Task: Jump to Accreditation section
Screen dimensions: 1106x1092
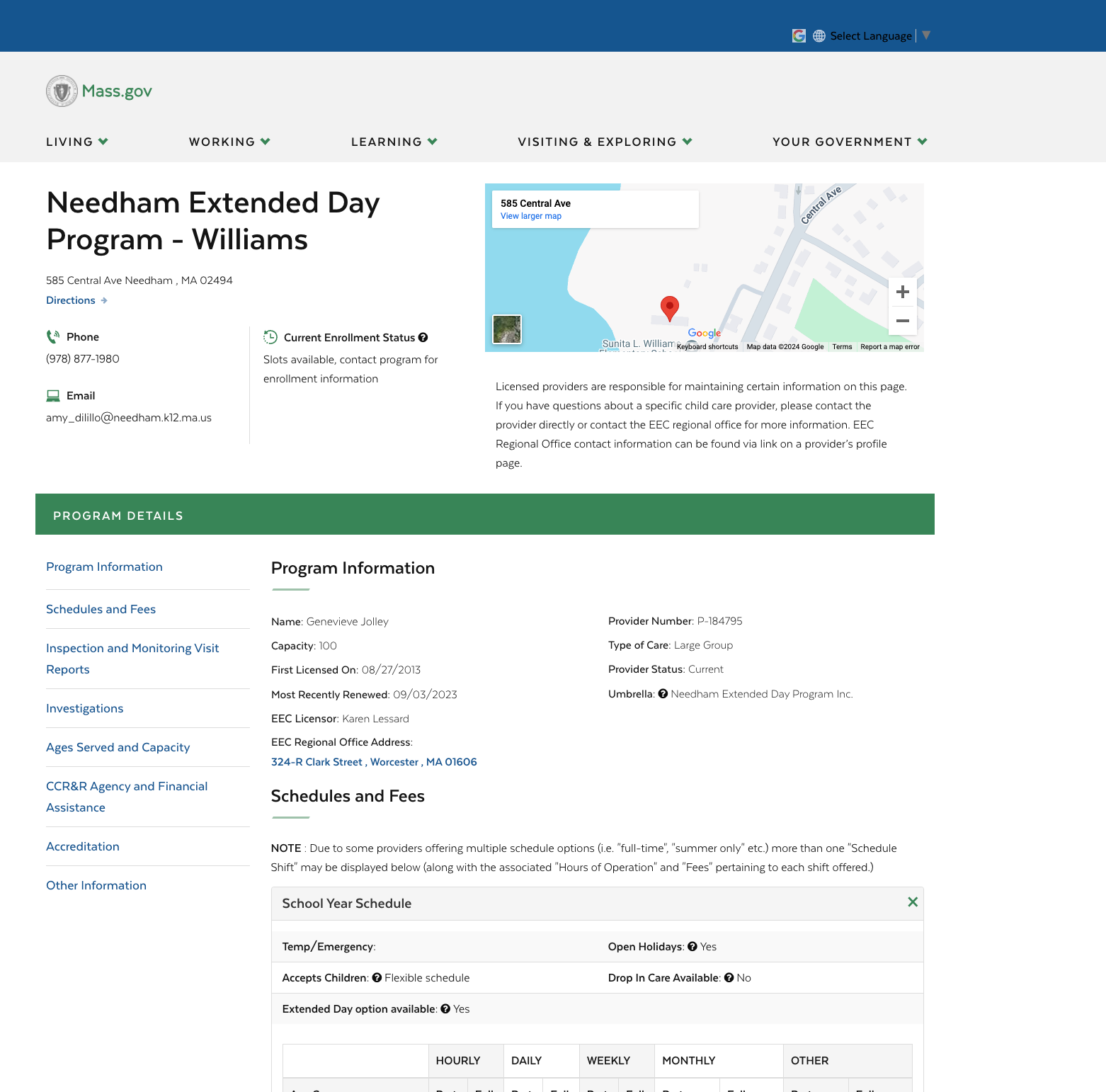Action: point(83,846)
